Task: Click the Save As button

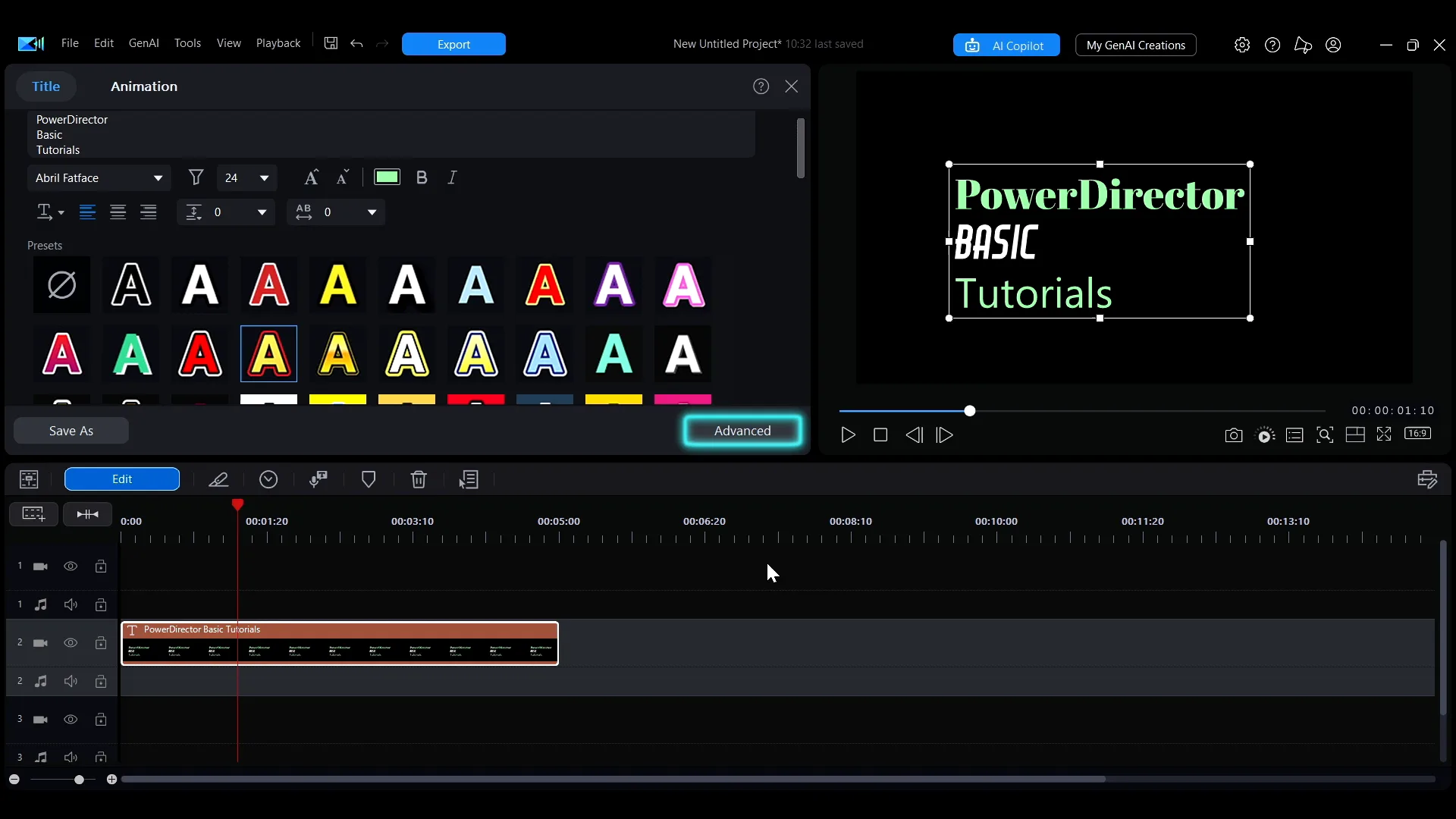Action: (71, 431)
